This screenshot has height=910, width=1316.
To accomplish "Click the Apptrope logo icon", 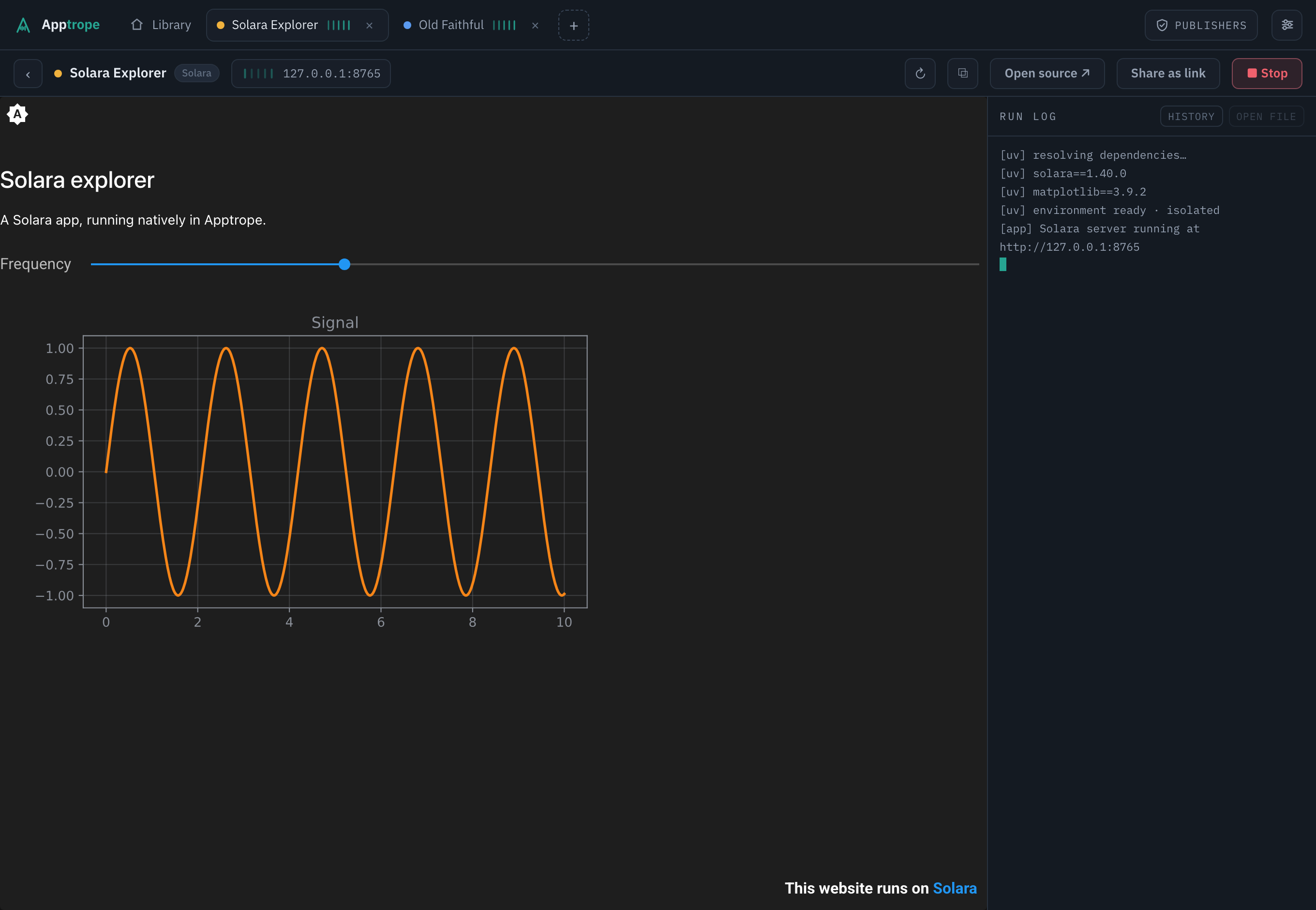I will pos(23,25).
